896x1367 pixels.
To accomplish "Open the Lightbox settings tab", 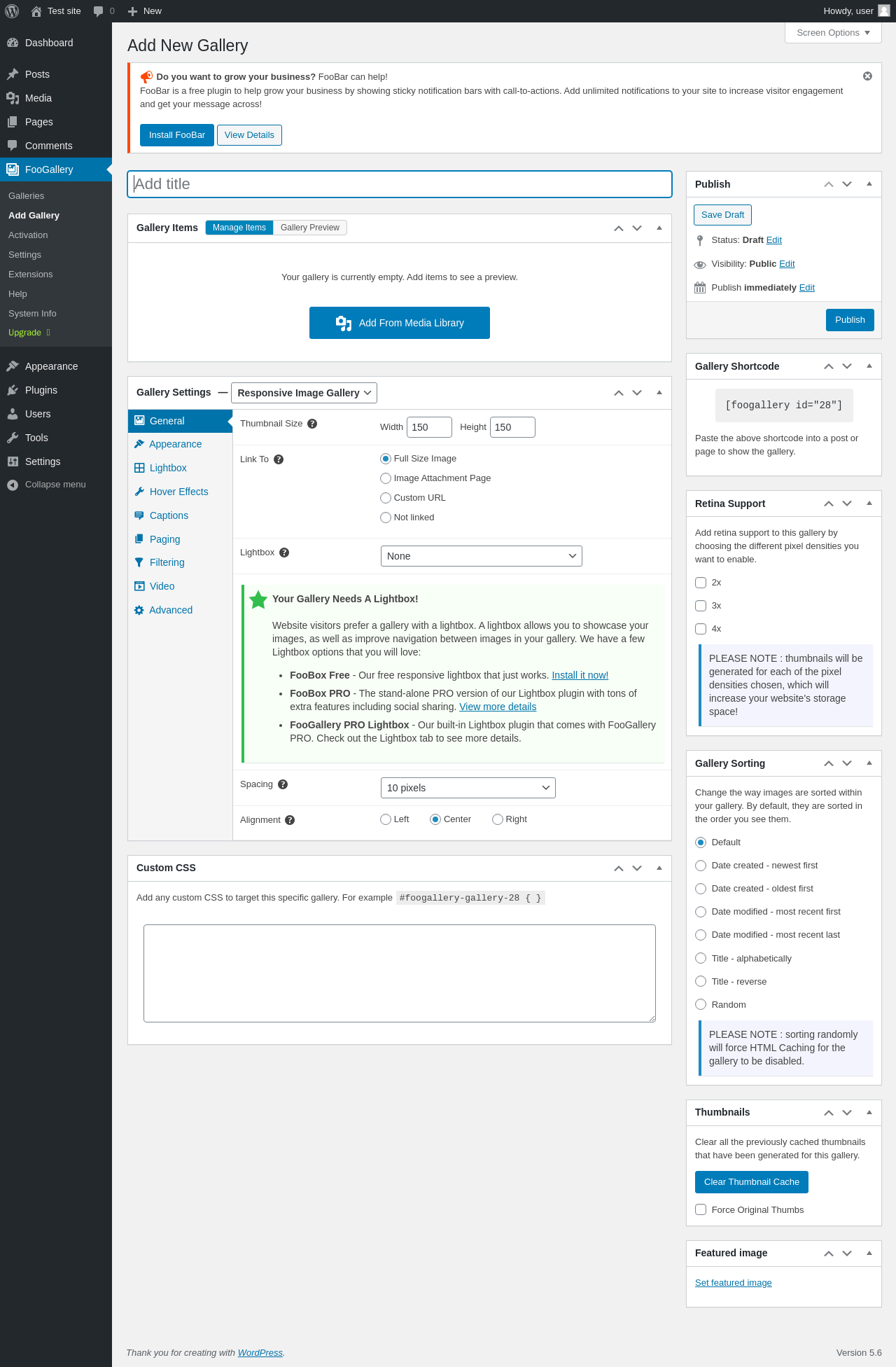I will coord(181,468).
